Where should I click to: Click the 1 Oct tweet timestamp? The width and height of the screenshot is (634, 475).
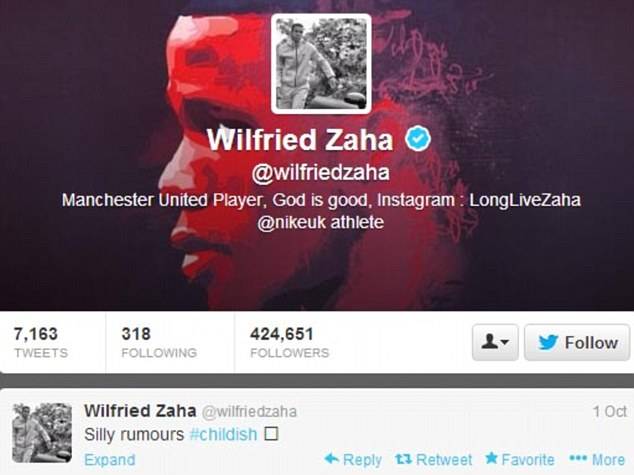coord(610,412)
